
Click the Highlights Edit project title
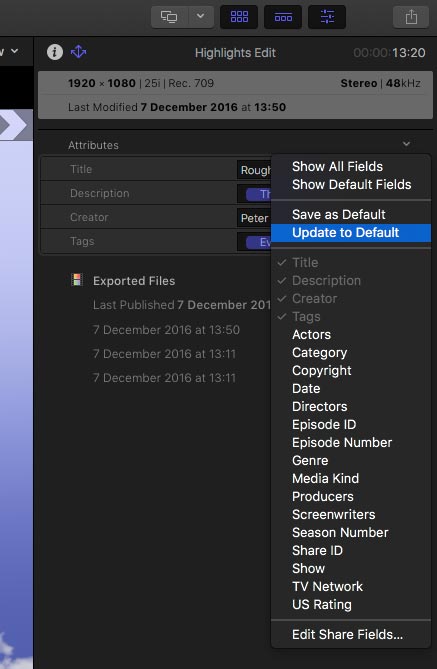point(235,52)
